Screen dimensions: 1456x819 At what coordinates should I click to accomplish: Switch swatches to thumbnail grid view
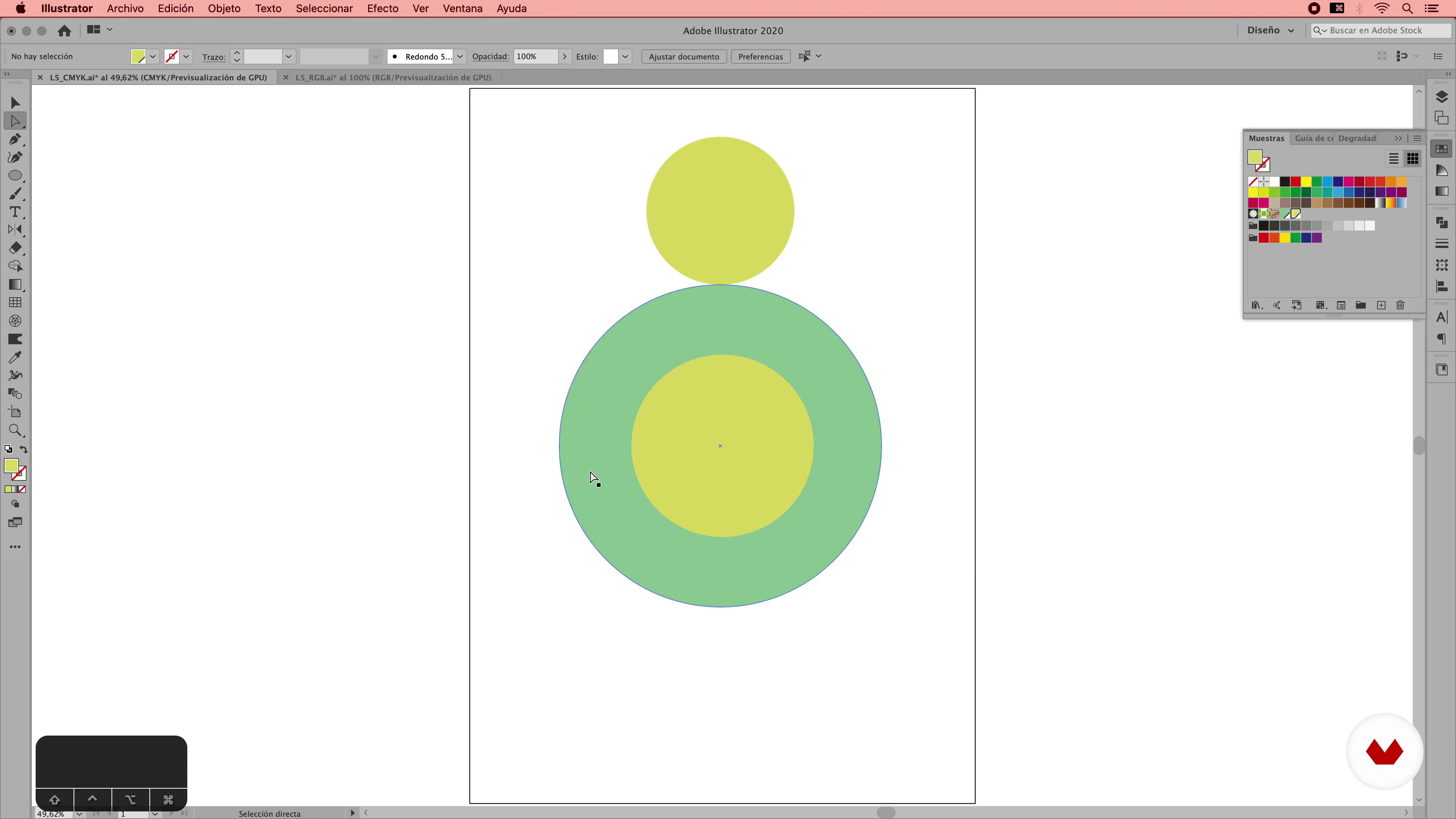click(x=1412, y=159)
